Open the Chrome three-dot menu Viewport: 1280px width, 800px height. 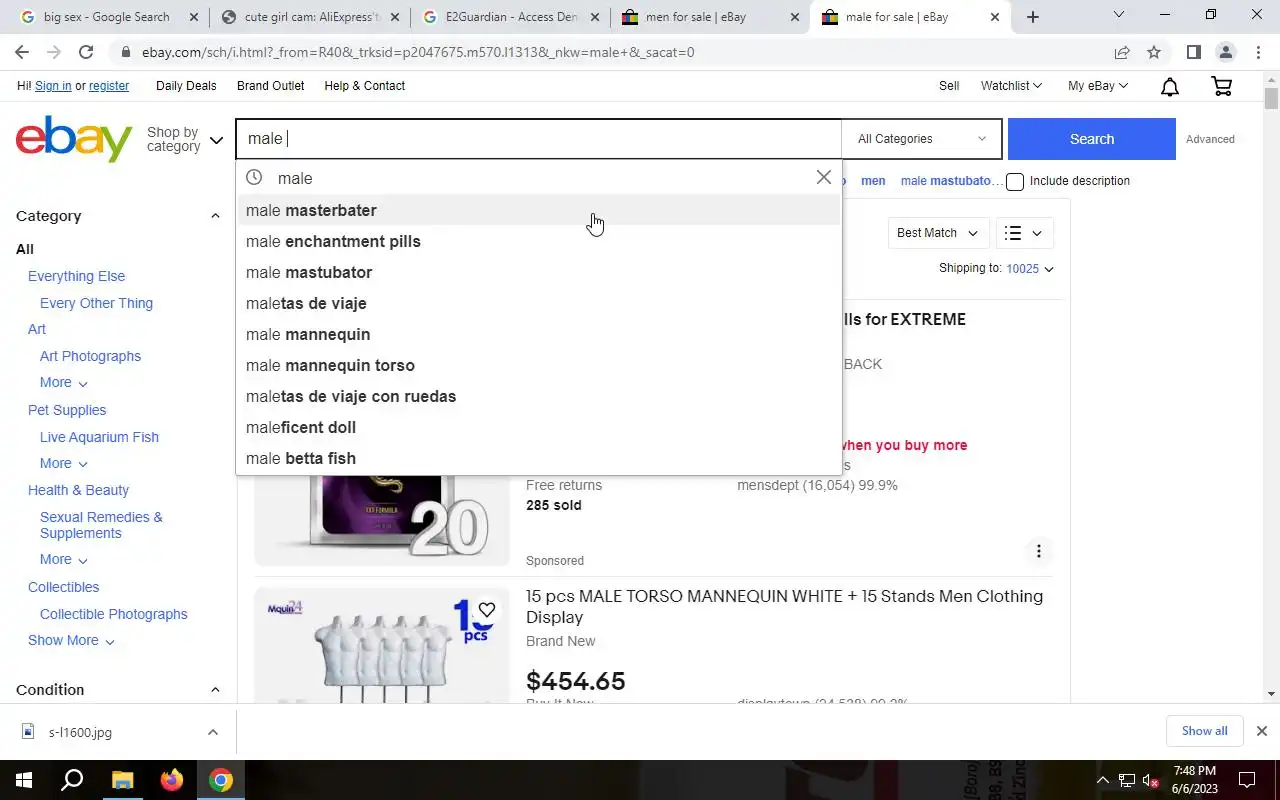[1257, 52]
